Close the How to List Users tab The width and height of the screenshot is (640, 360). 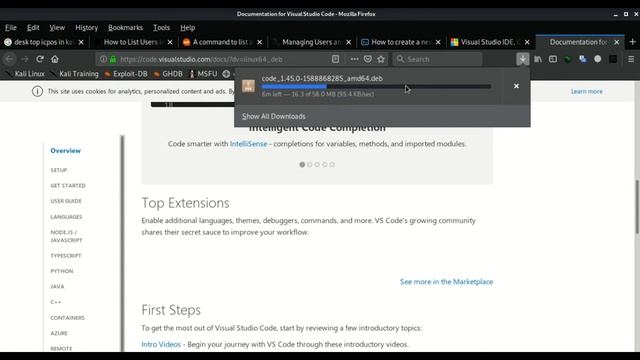(170, 42)
